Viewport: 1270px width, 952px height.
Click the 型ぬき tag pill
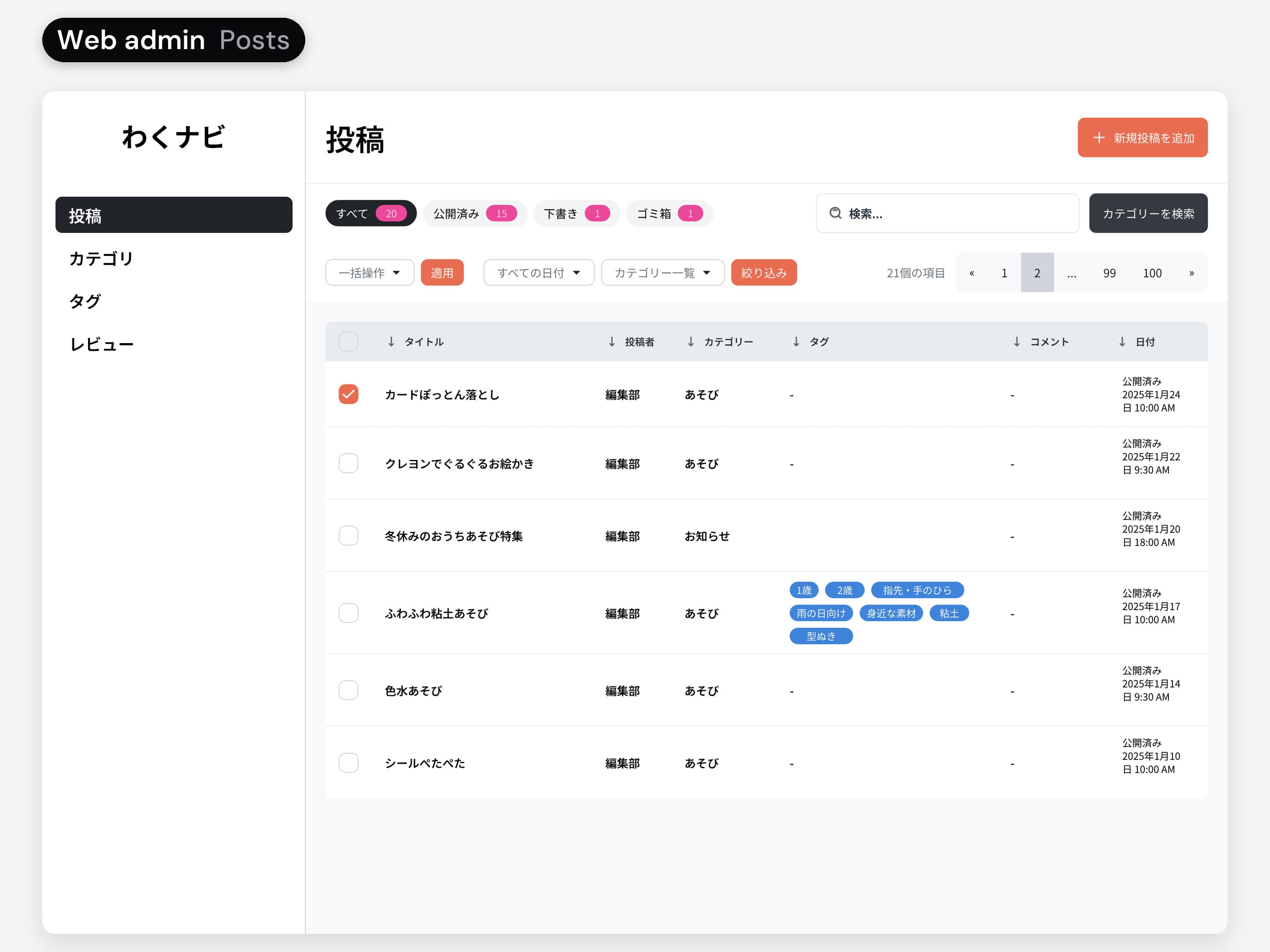(821, 636)
